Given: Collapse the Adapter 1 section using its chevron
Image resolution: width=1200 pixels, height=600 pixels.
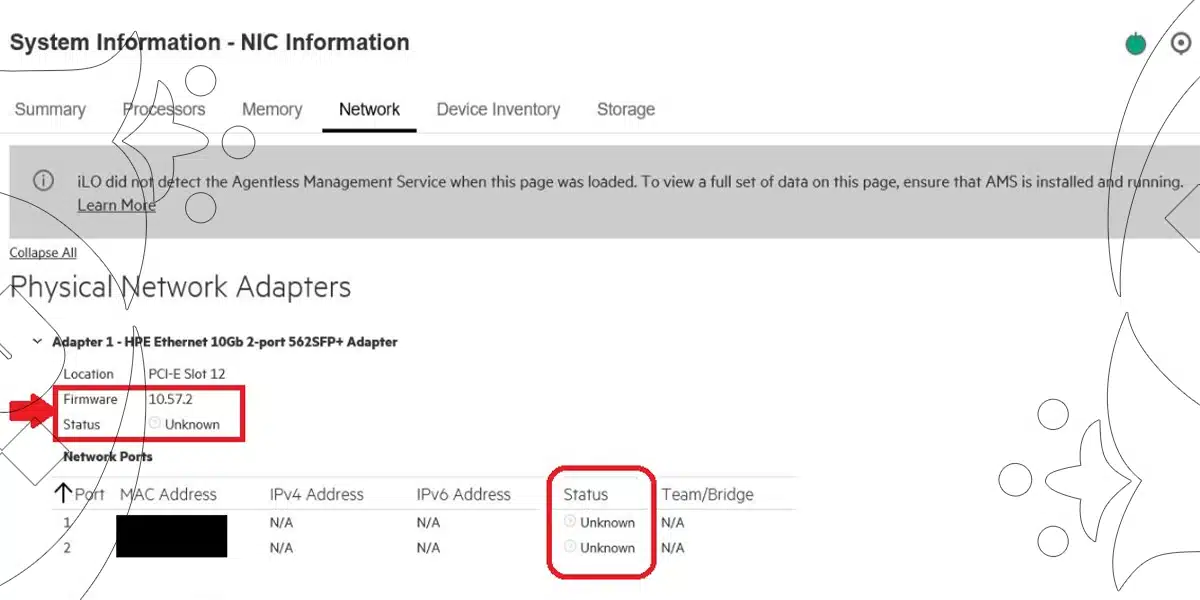Looking at the screenshot, I should [37, 342].
